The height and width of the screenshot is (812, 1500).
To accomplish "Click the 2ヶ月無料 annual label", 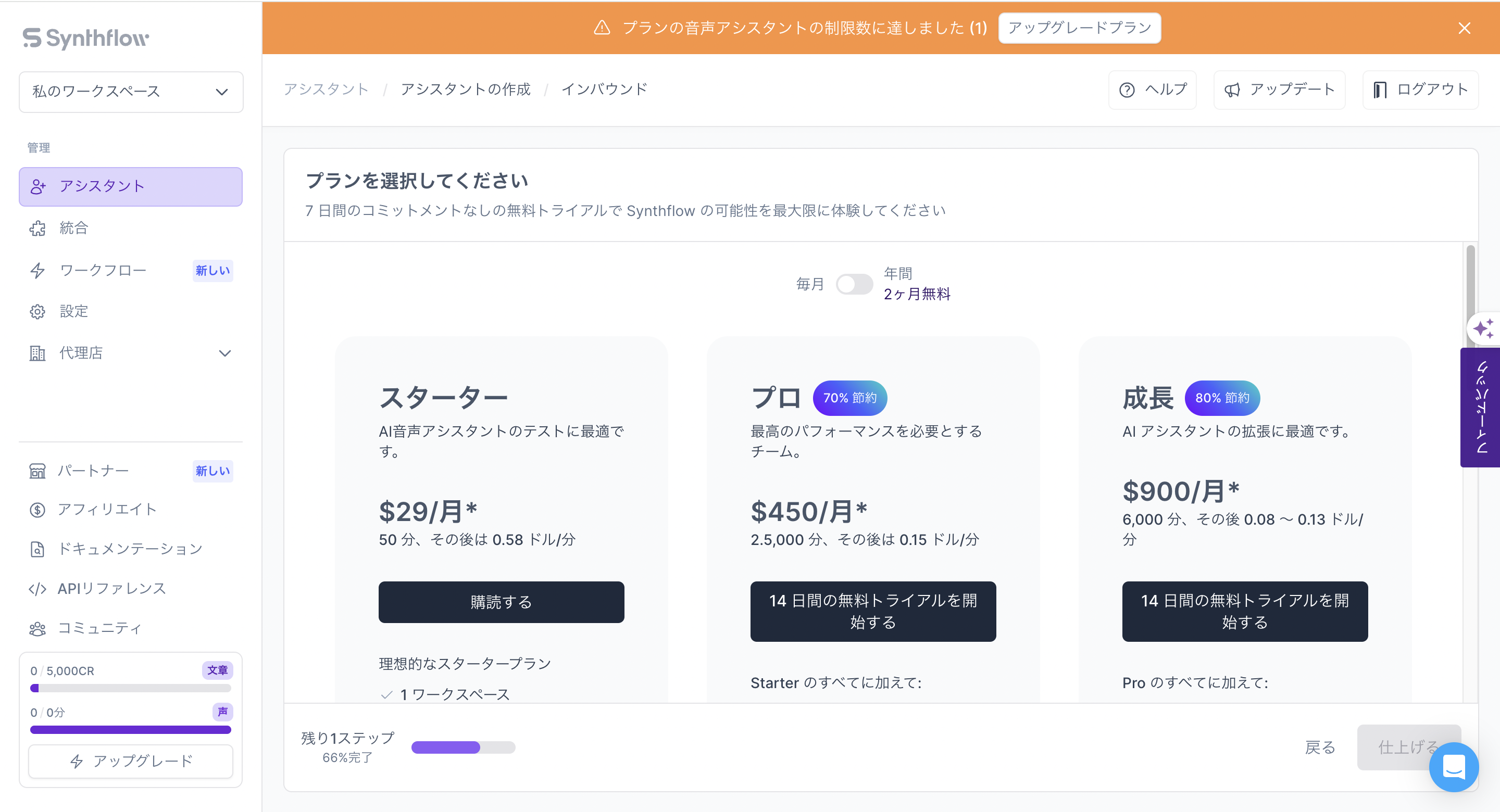I will point(917,295).
